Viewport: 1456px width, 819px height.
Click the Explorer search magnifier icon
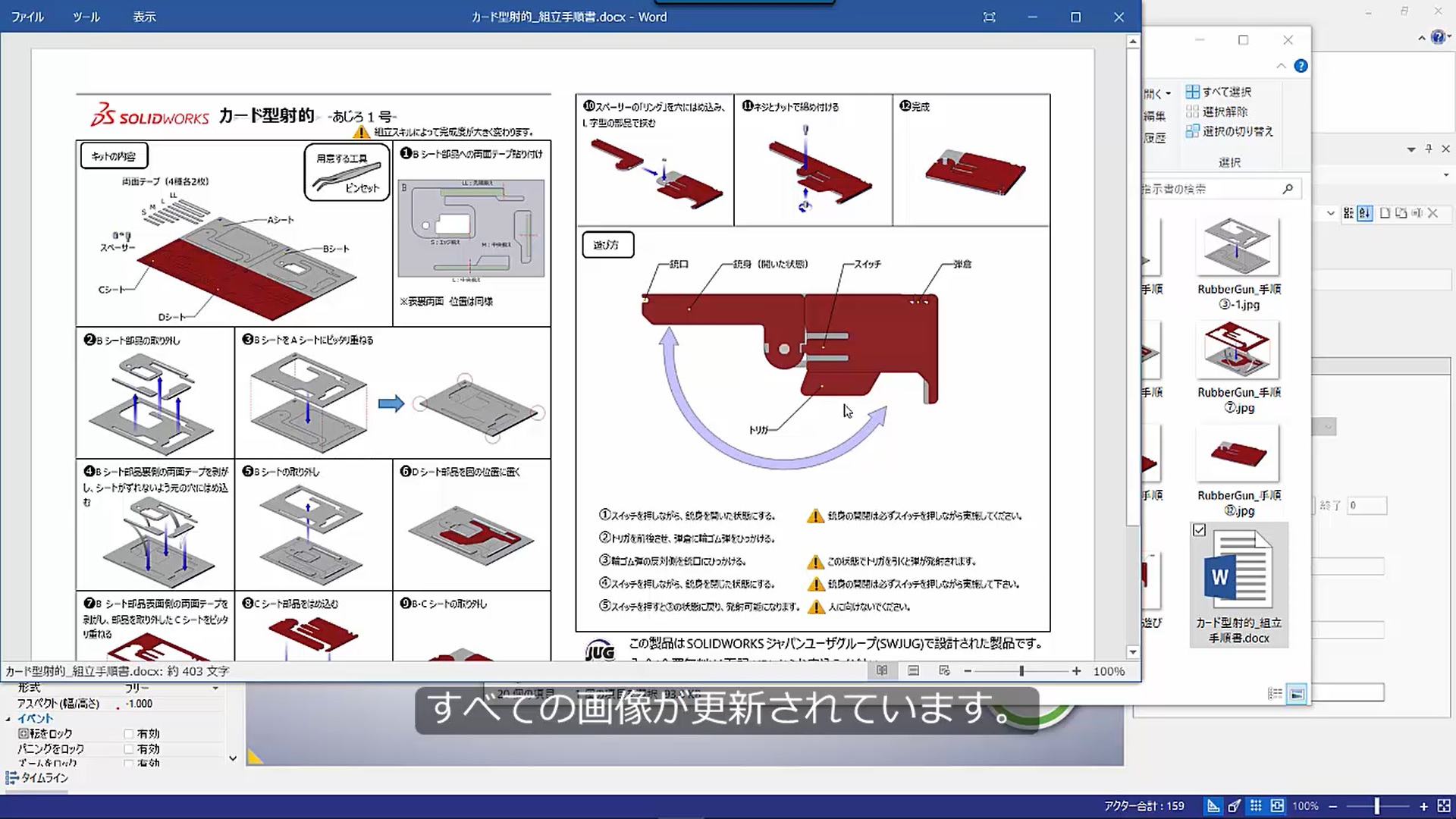(x=1288, y=189)
